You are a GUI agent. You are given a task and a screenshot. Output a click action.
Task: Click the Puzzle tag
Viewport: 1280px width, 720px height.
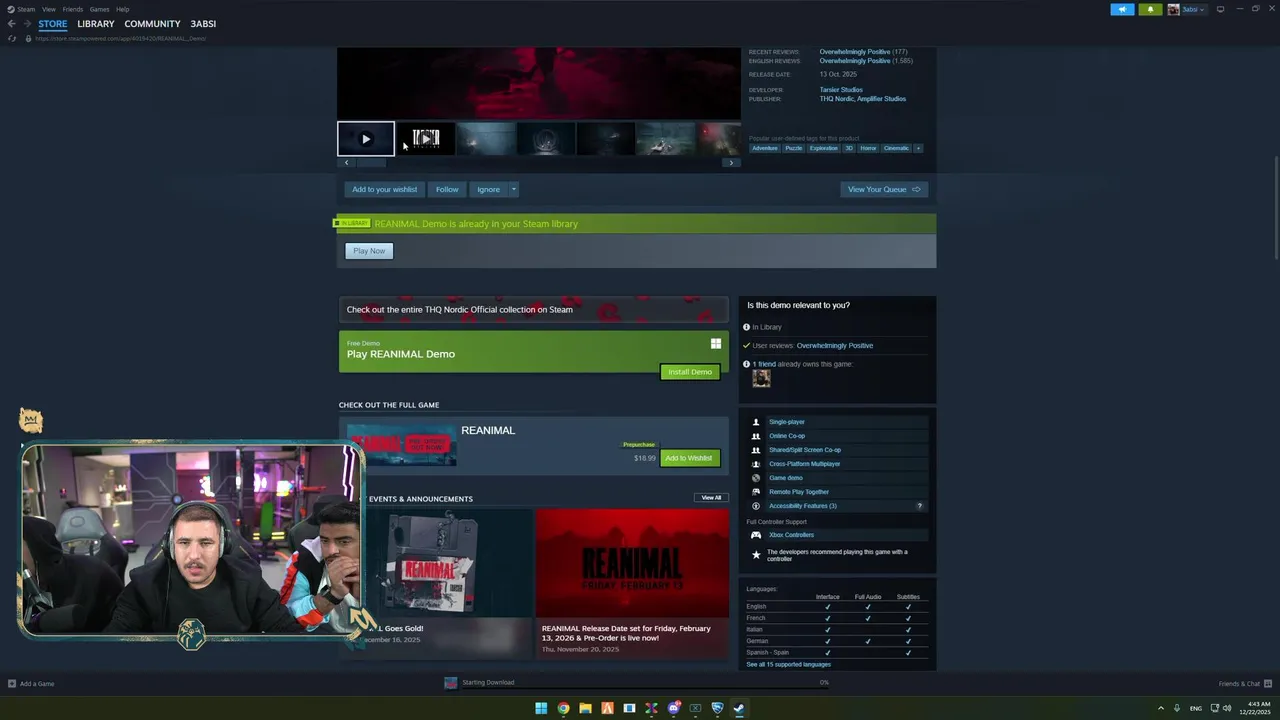(793, 148)
